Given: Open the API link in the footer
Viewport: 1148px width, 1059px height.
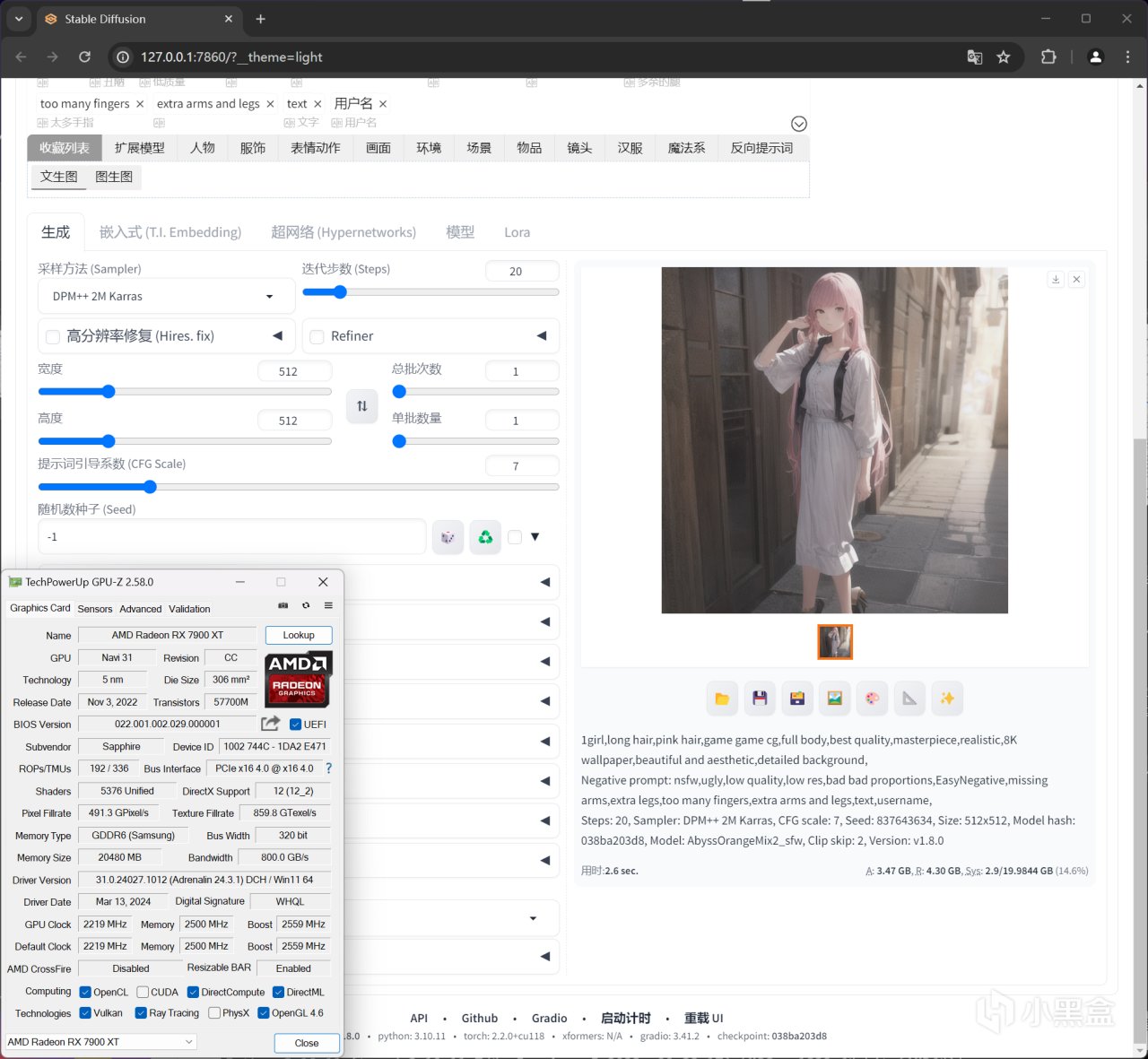Looking at the screenshot, I should [419, 1019].
